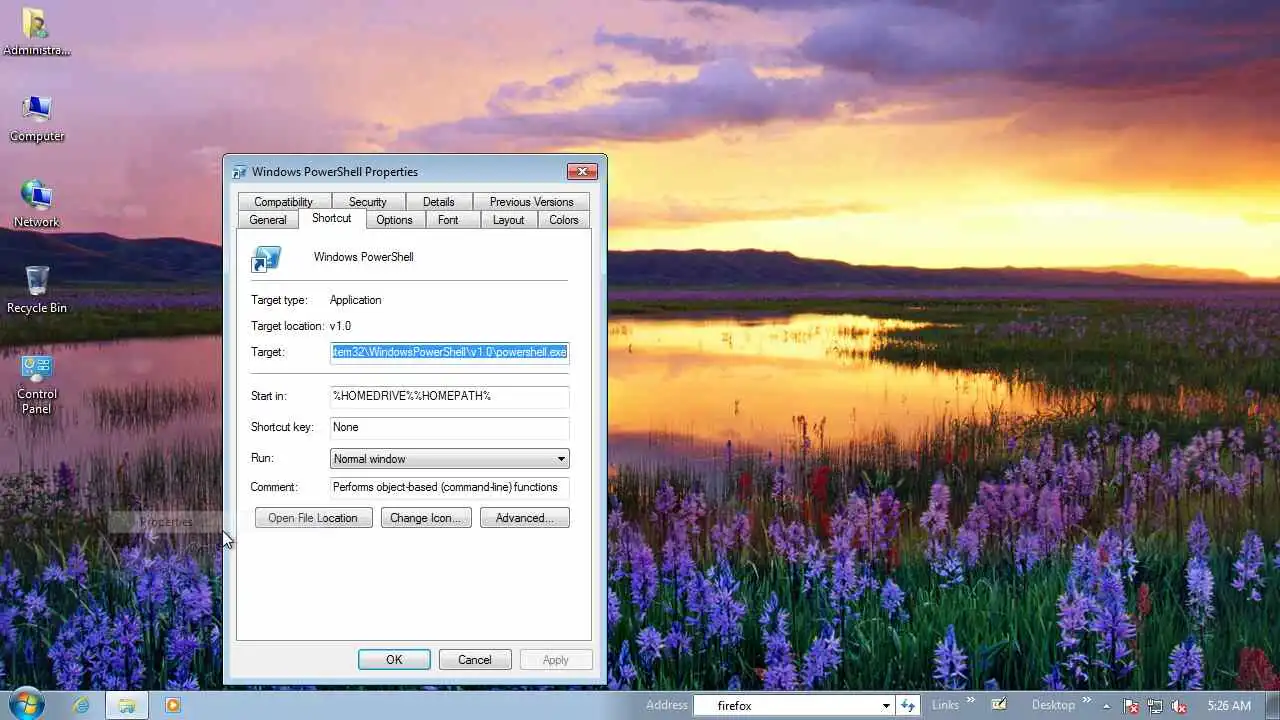Click the Open File Location button
The width and height of the screenshot is (1280, 720).
(x=313, y=518)
